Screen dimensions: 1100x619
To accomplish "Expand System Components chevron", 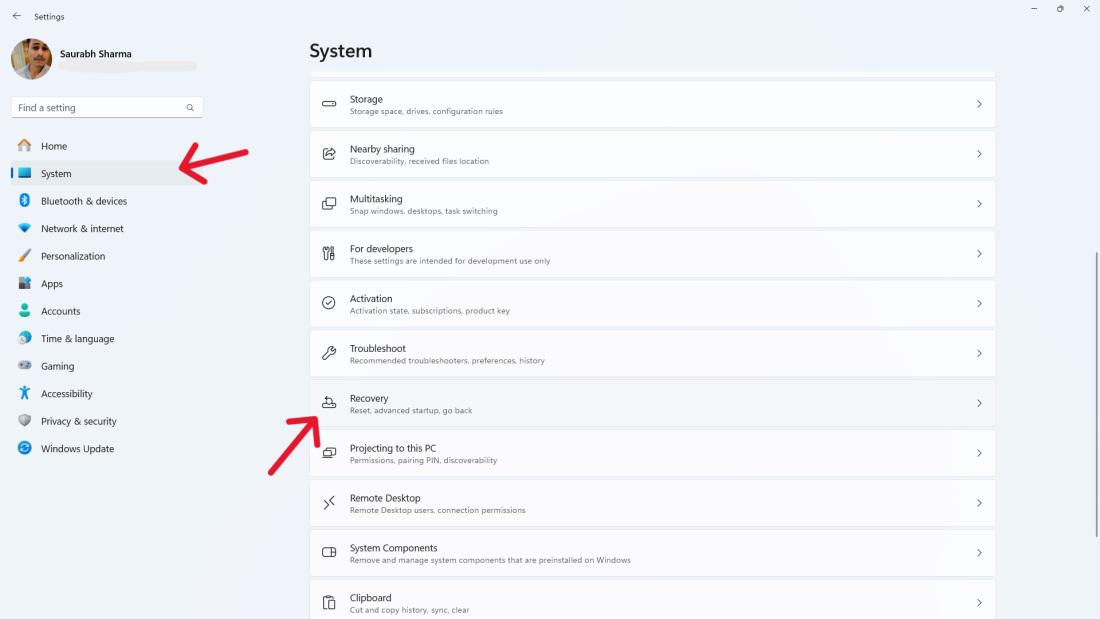I will click(979, 553).
